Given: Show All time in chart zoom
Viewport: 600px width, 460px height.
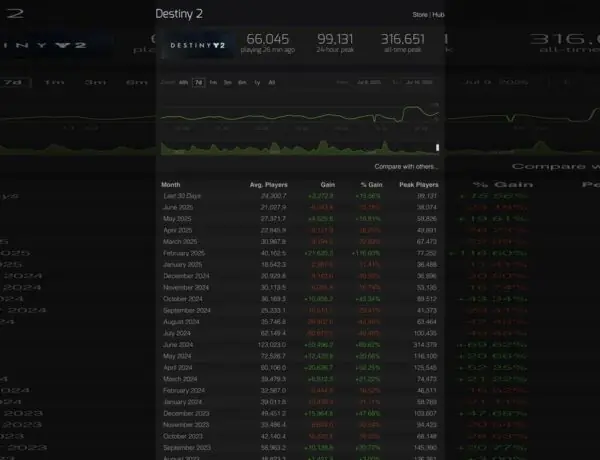Looking at the screenshot, I should [x=272, y=82].
